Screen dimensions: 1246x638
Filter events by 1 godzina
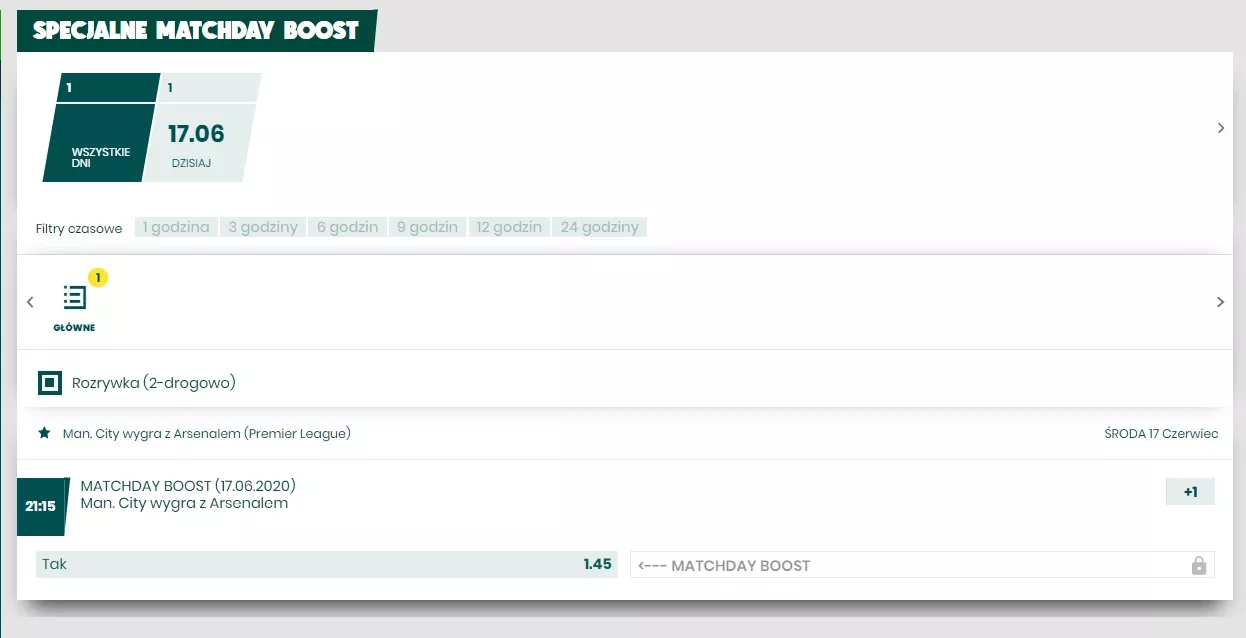point(176,227)
